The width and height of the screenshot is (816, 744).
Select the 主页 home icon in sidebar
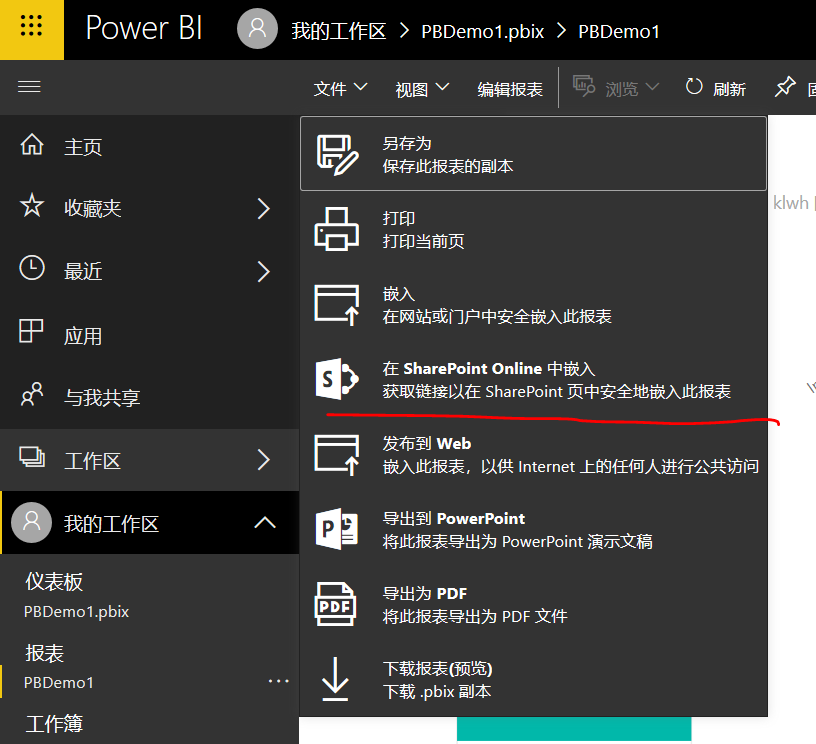click(29, 144)
